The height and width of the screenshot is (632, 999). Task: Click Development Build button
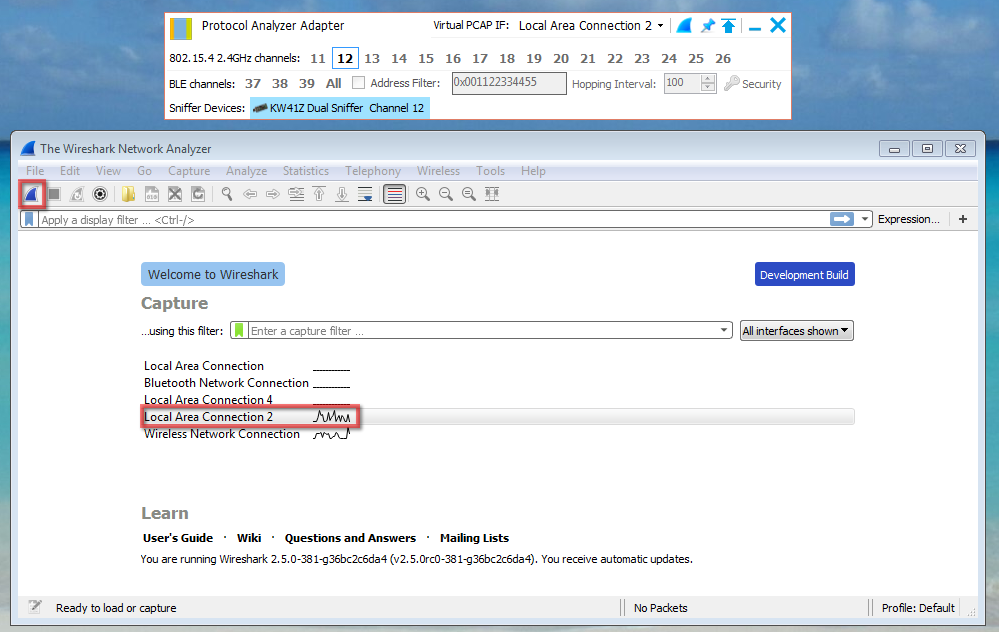[x=805, y=275]
